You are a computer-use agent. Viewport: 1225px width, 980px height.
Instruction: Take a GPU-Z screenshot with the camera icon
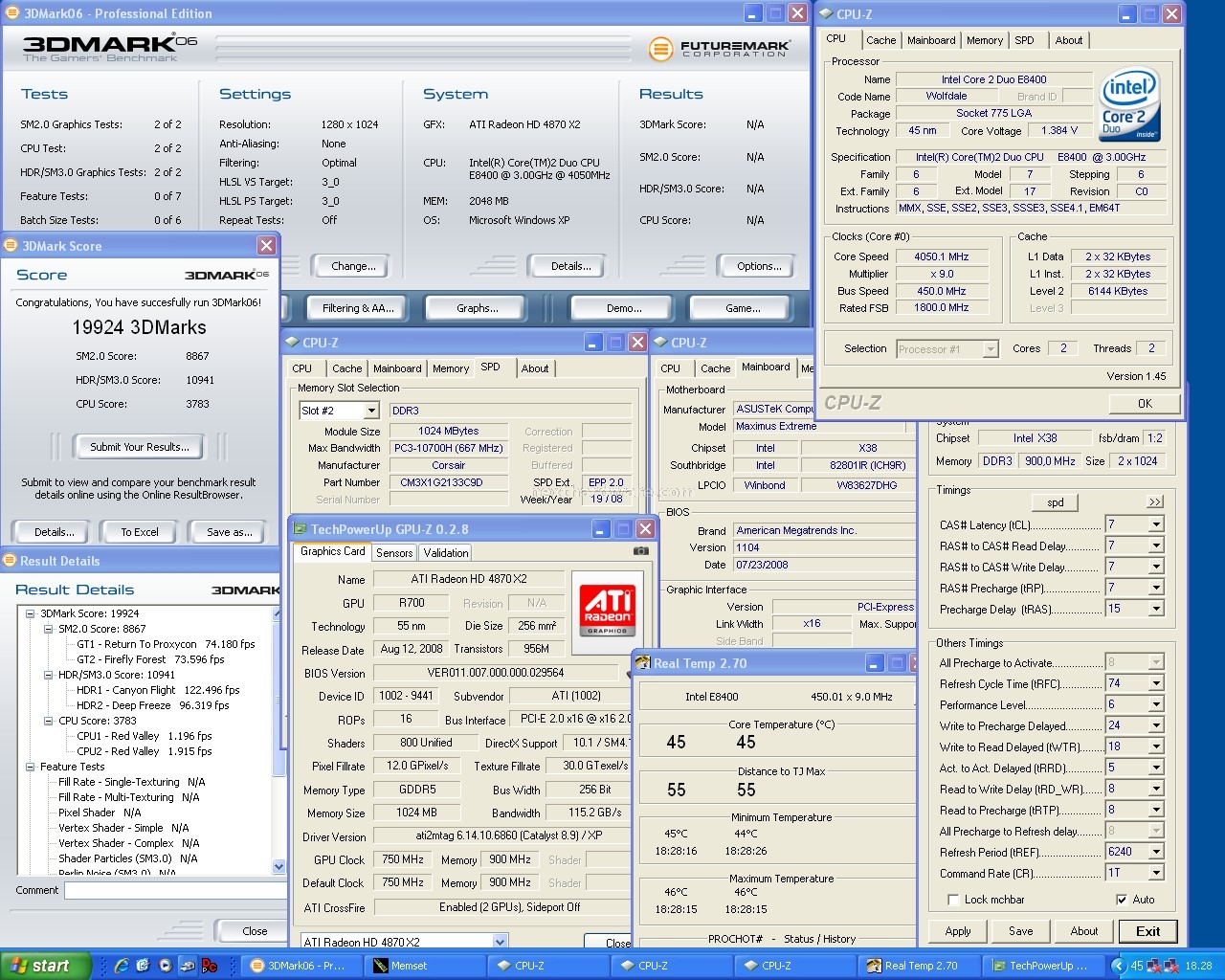pos(640,551)
